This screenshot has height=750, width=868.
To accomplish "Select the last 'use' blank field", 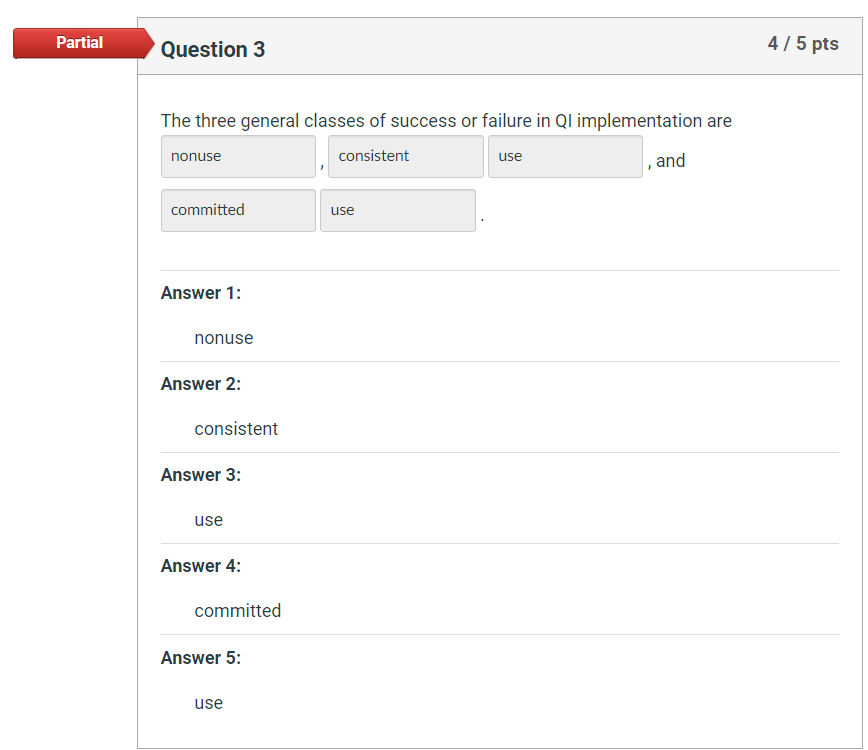I will click(x=397, y=210).
